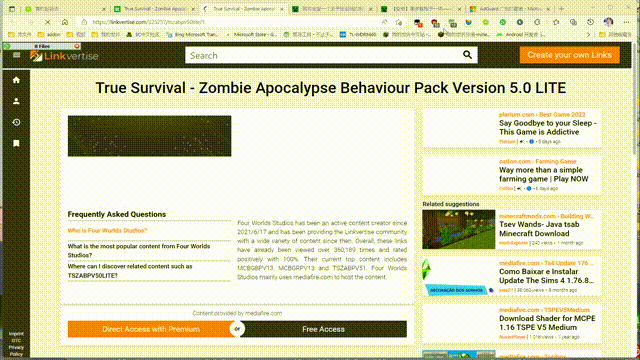This screenshot has height=360, width=640.
Task: Click the Sims 4 update thumbnail
Action: [459, 276]
